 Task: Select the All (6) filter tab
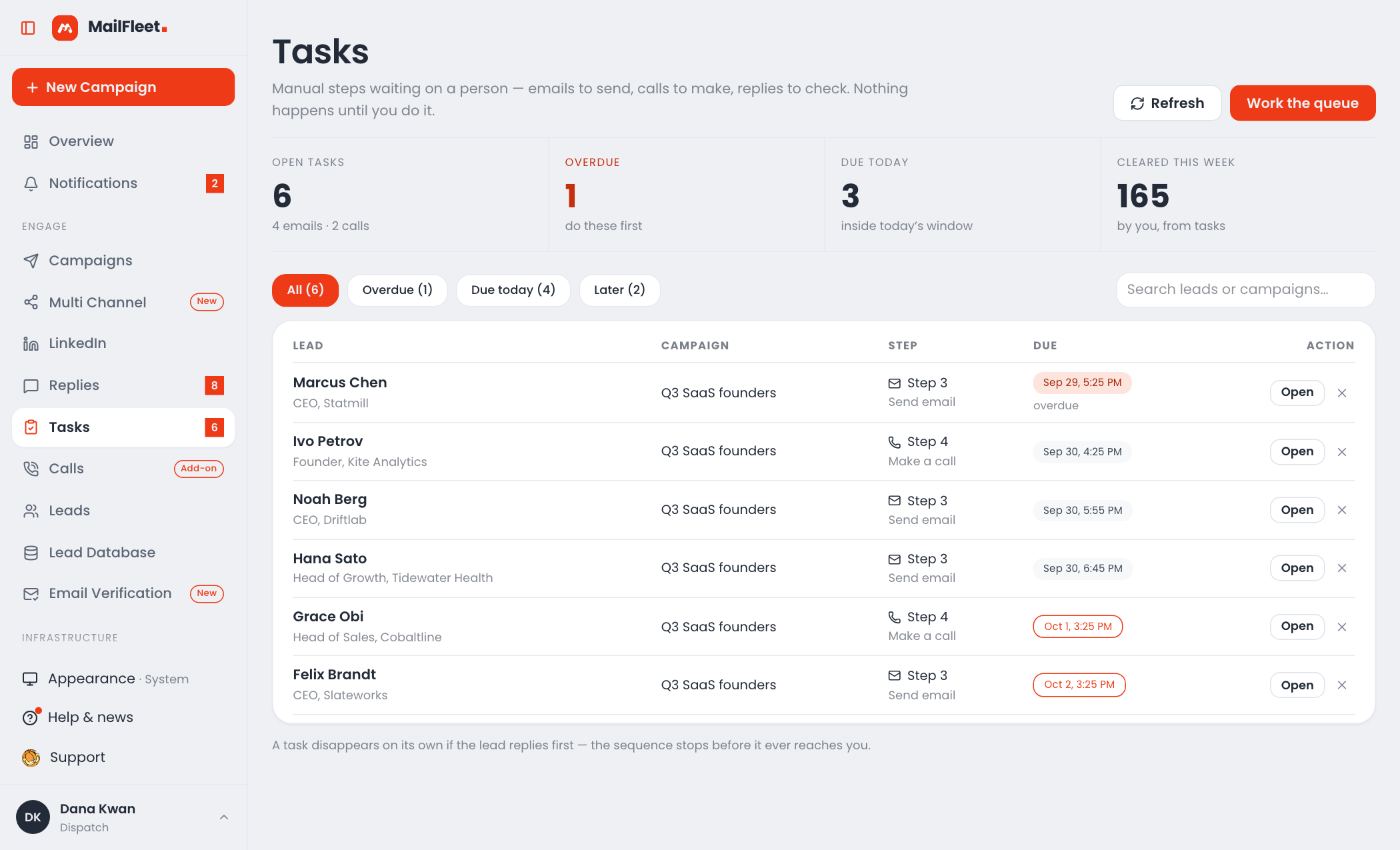pos(305,290)
